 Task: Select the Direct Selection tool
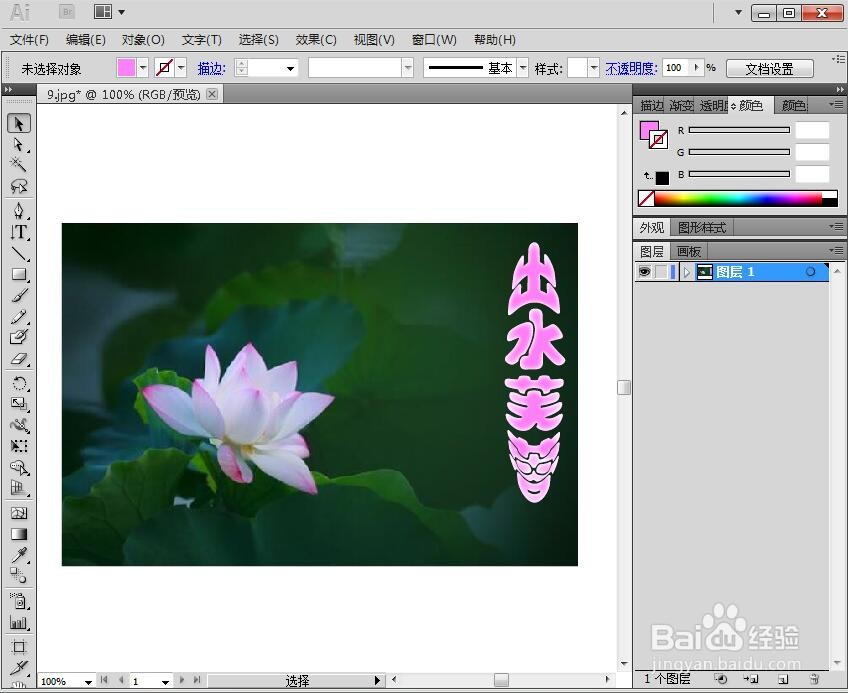19,143
